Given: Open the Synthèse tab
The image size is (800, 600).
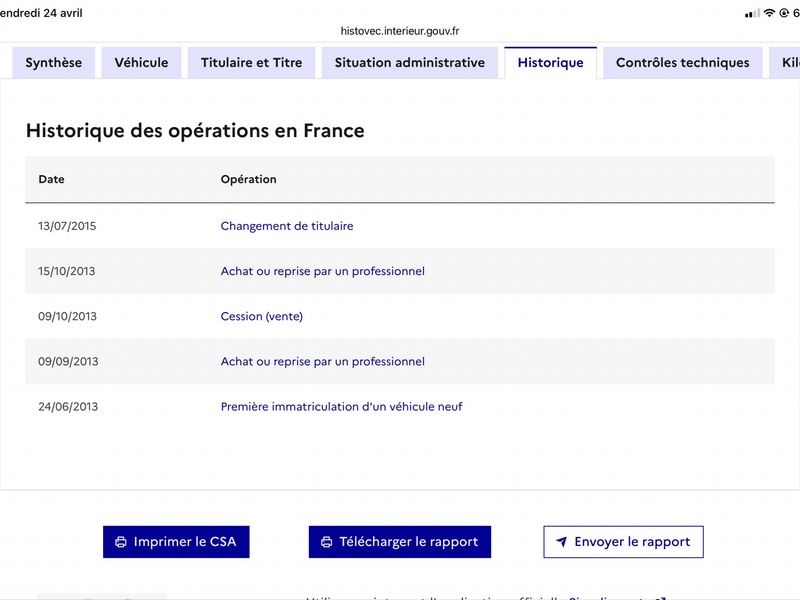Looking at the screenshot, I should [x=54, y=63].
